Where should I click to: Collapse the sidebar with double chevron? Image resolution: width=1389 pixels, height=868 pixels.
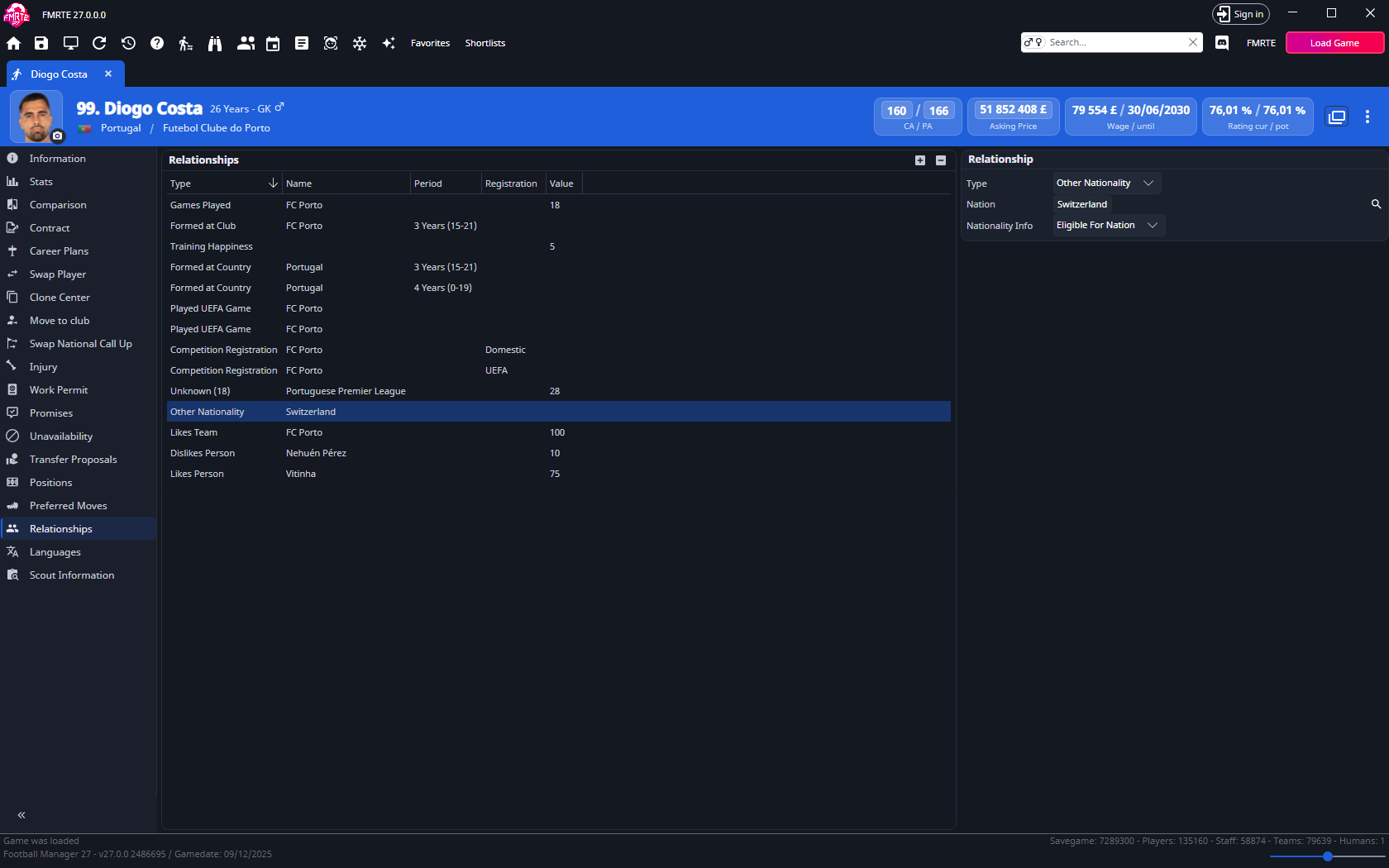[x=21, y=815]
